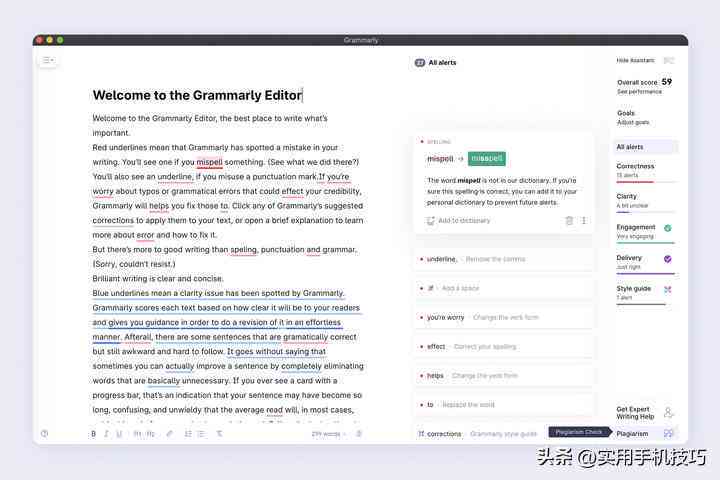The width and height of the screenshot is (720, 480).
Task: Click the Clarity progress bar
Action: [x=646, y=212]
